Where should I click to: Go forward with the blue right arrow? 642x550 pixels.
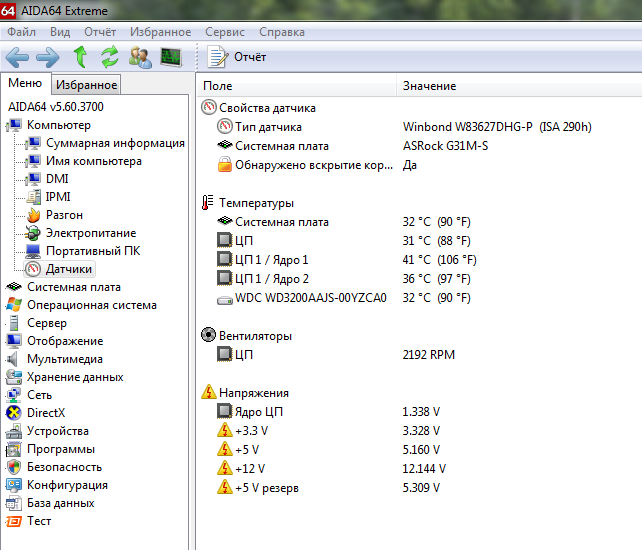coord(48,57)
